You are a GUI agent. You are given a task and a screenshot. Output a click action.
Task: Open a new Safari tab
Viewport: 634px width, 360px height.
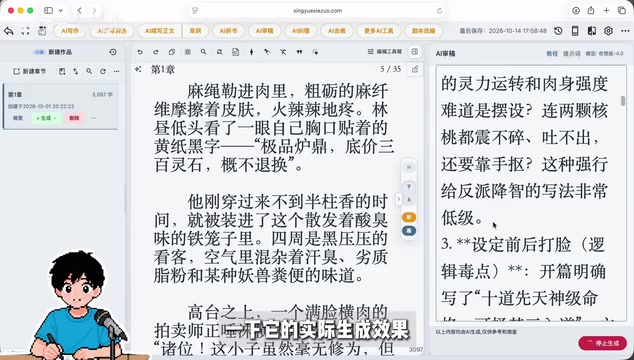click(x=606, y=11)
